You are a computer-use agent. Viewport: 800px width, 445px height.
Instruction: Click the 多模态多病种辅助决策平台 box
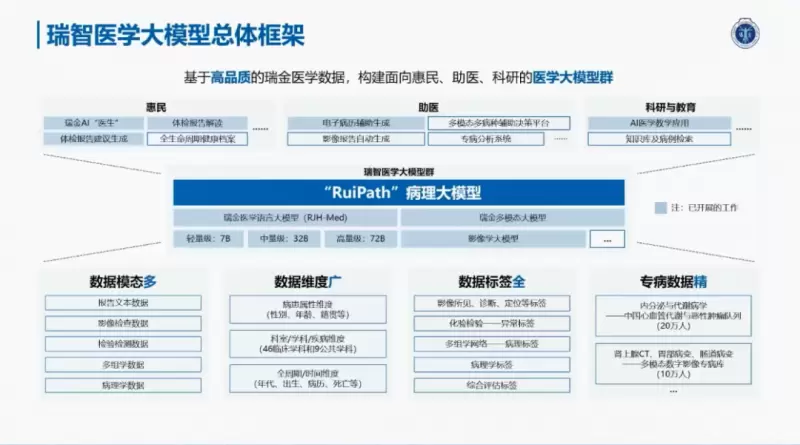(497, 123)
